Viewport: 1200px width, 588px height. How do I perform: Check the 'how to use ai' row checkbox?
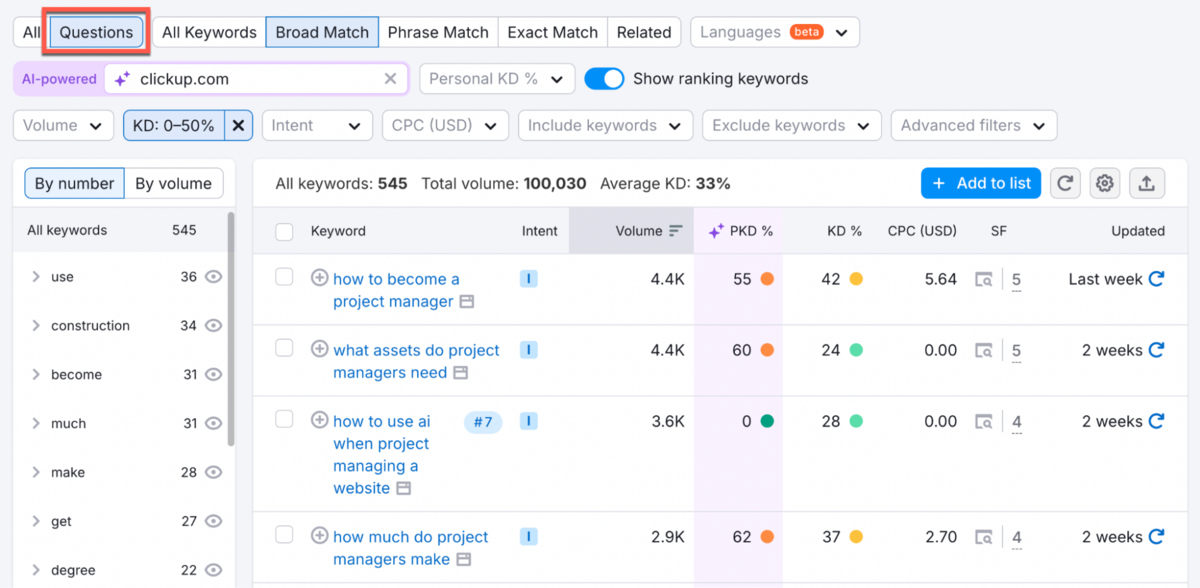[284, 419]
